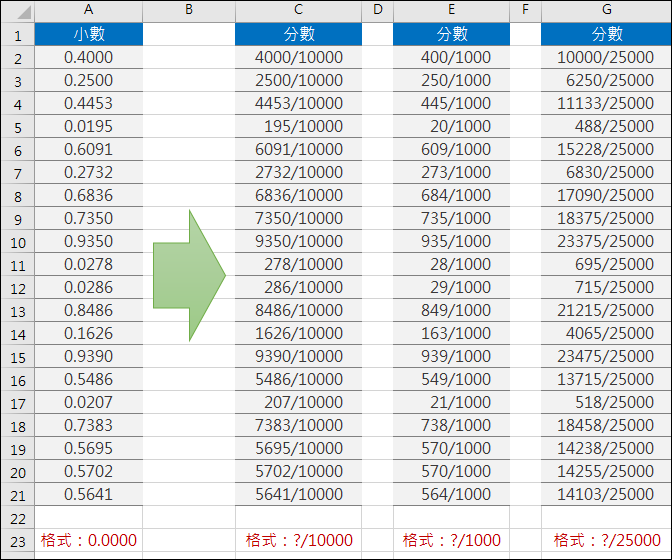The image size is (672, 560).
Task: Select cell 4065/25000
Action: click(606, 333)
